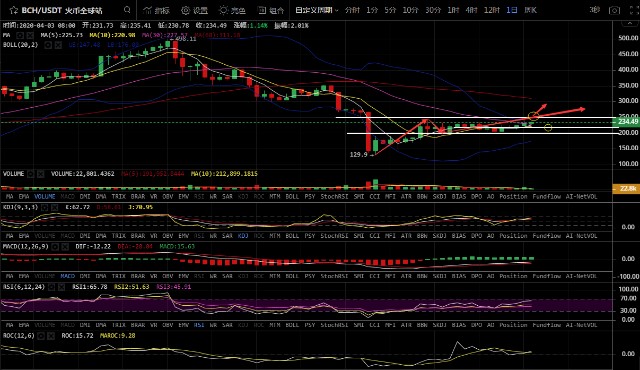This screenshot has width=640, height=370.
Task: Take a chart snapshot with camera icon
Action: click(x=614, y=10)
